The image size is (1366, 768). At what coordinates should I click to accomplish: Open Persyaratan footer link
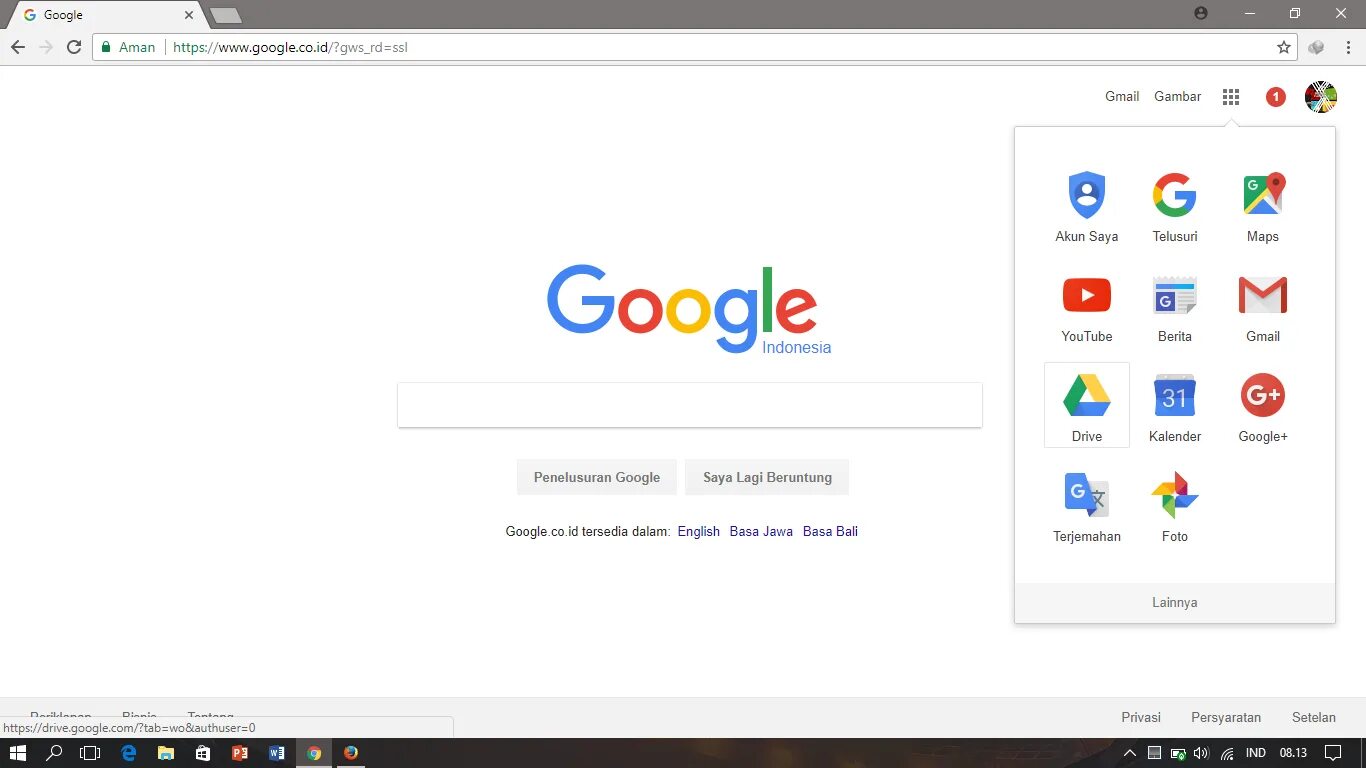coord(1226,717)
